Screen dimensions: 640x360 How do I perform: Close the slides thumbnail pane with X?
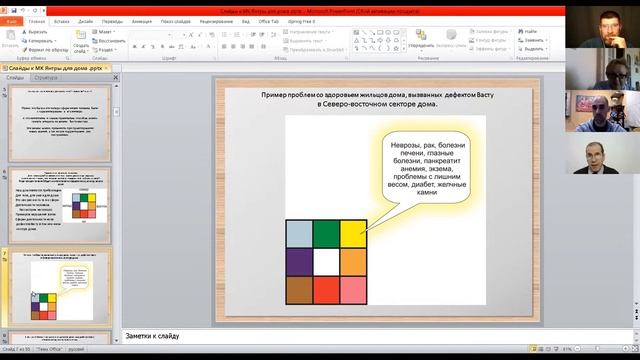tap(116, 77)
